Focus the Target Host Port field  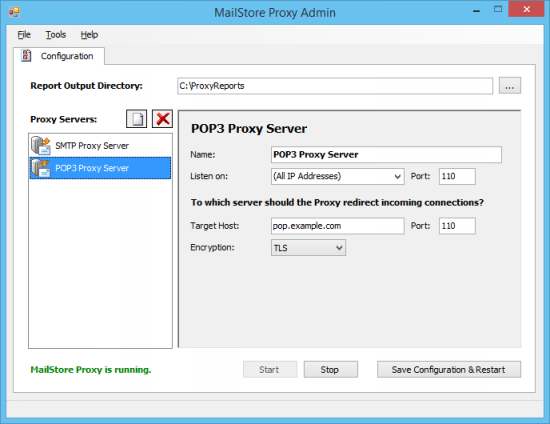pos(457,226)
